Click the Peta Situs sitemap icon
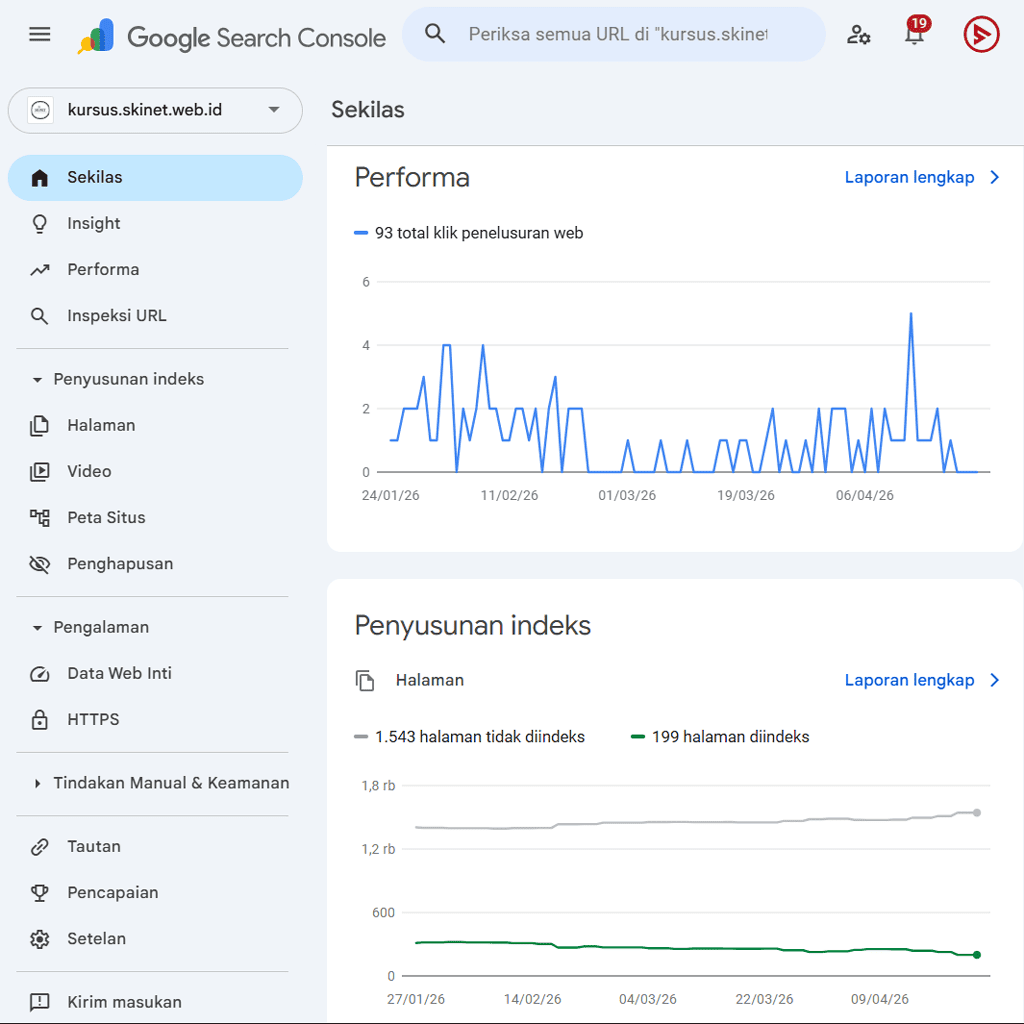Viewport: 1024px width, 1024px height. (x=40, y=518)
